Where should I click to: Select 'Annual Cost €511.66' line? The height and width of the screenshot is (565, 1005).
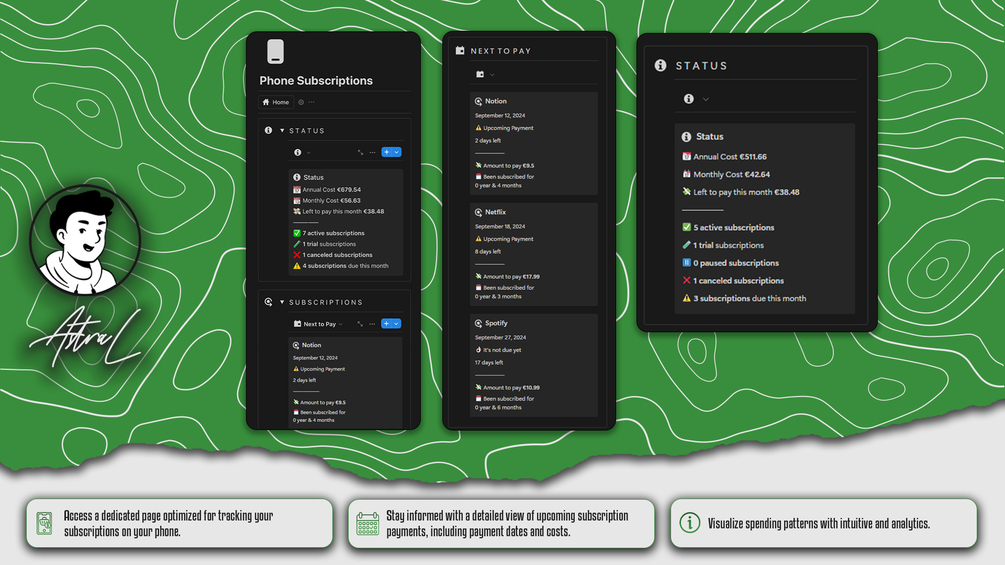coord(724,156)
